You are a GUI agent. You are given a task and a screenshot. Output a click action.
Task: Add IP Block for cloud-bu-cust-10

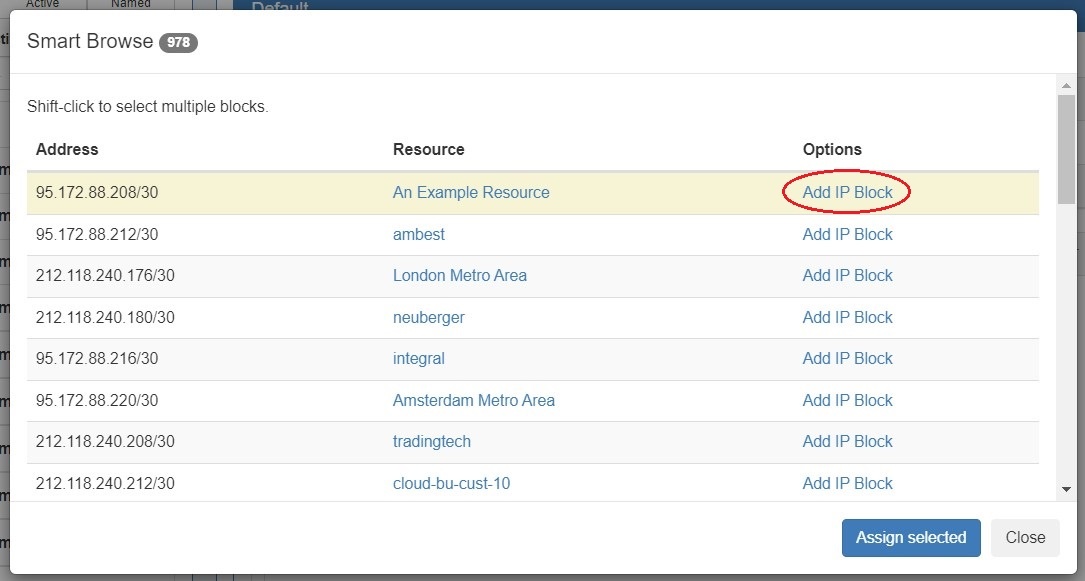click(847, 483)
